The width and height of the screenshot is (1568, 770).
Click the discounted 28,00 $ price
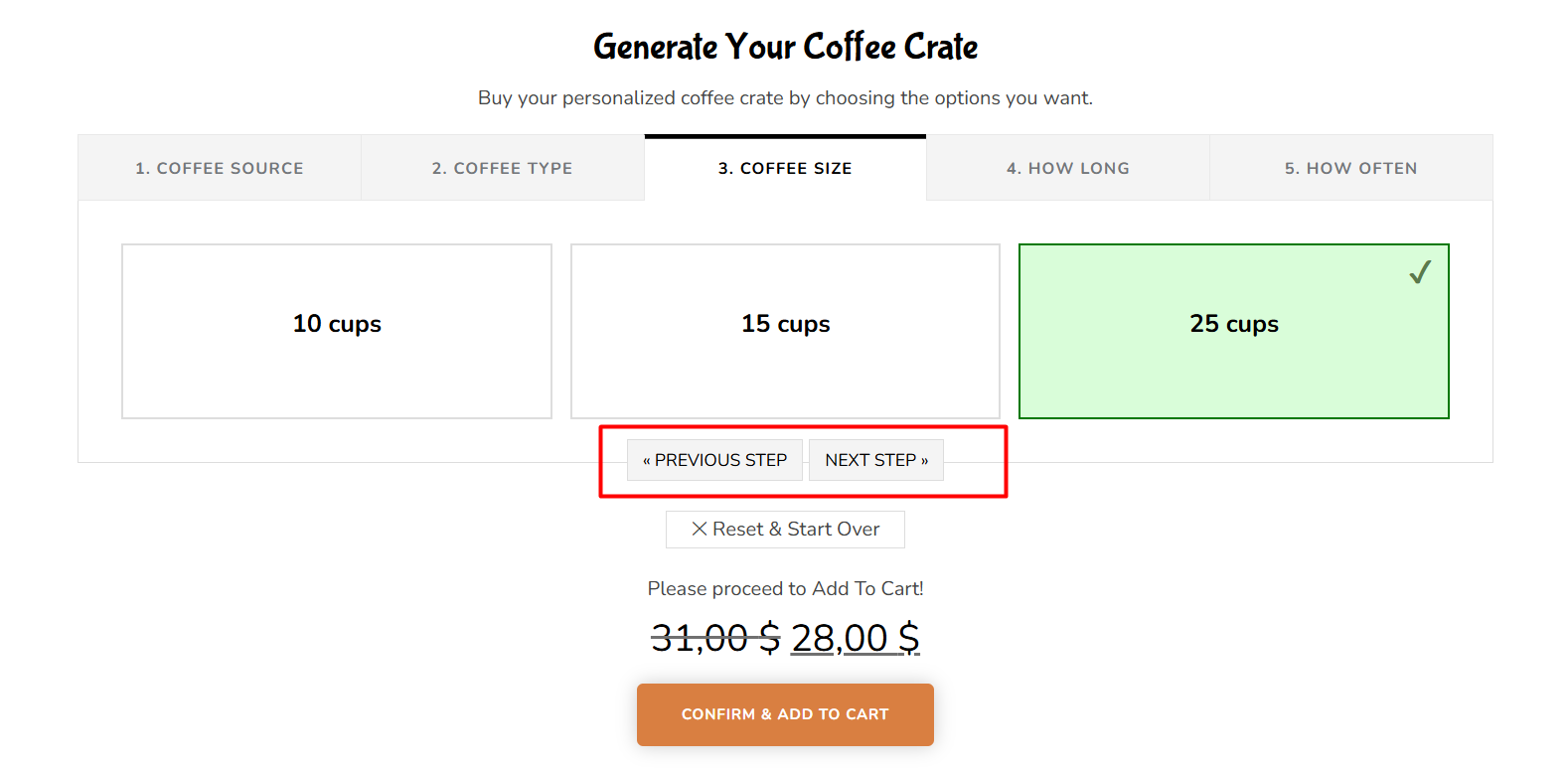tap(856, 638)
